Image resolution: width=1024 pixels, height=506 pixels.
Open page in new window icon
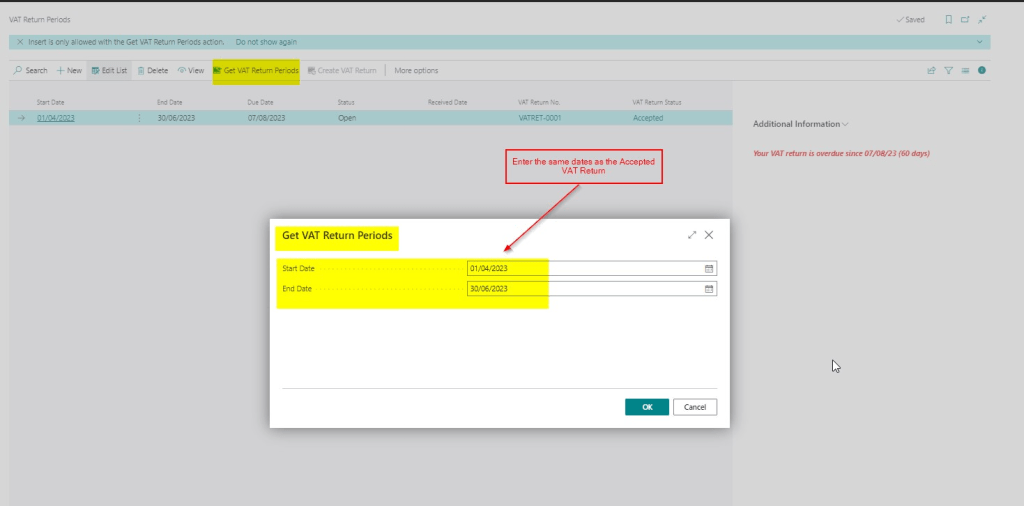point(965,19)
